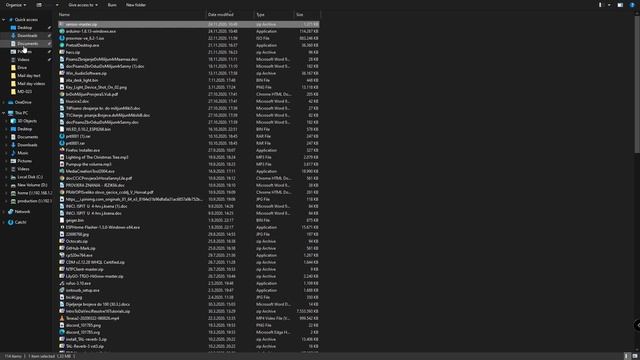The width and height of the screenshot is (640, 360).
Task: Select the Teresa2 mp4 video icon
Action: click(62, 318)
